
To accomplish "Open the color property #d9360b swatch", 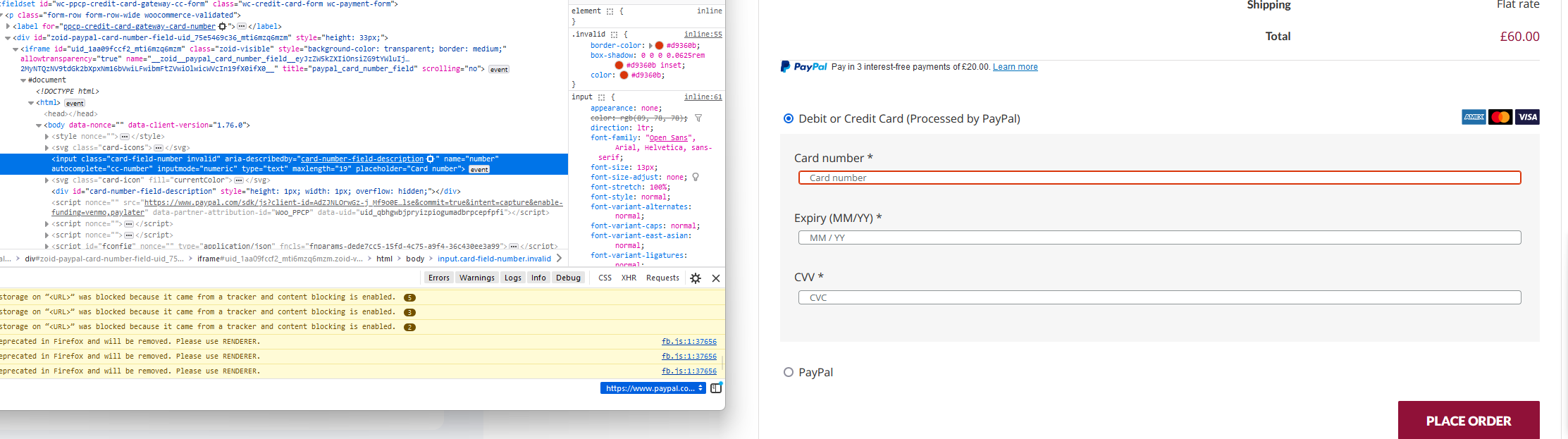I will (624, 75).
